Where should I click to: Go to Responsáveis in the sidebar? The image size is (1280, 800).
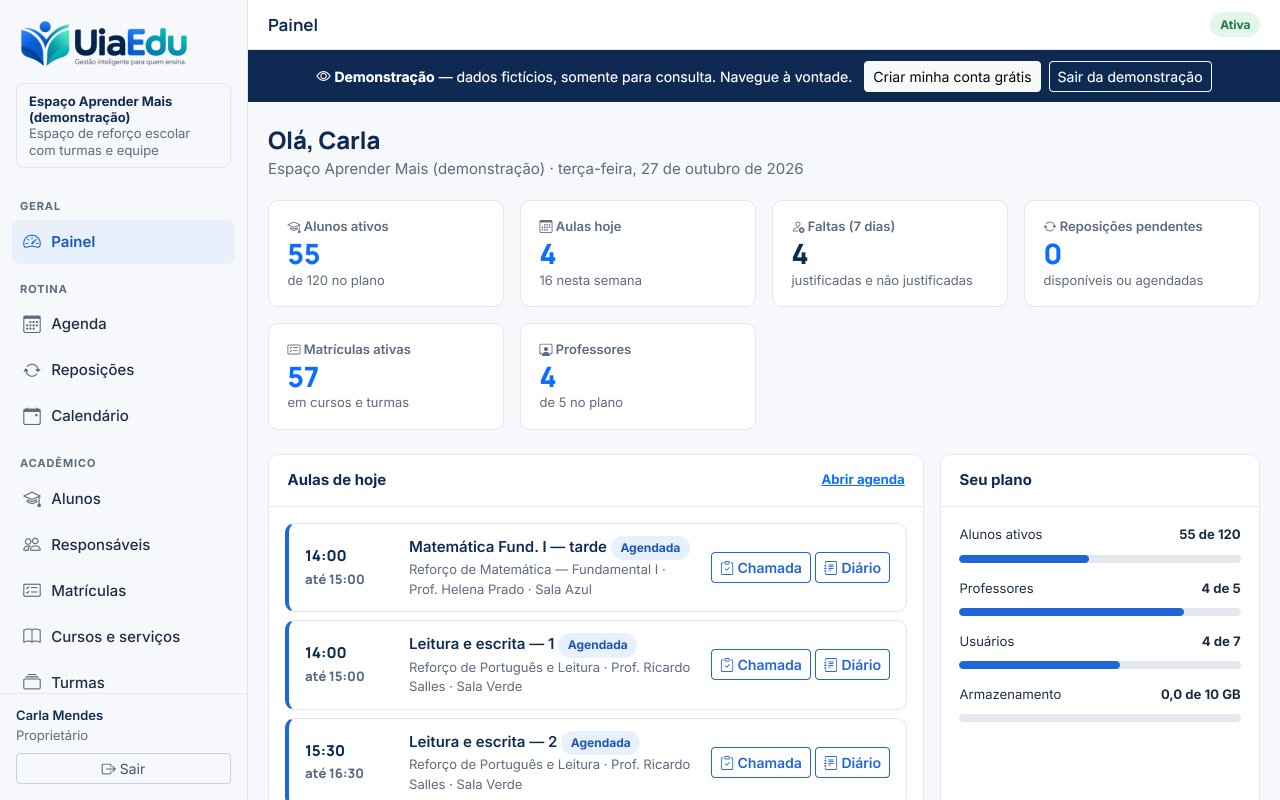pos(124,545)
